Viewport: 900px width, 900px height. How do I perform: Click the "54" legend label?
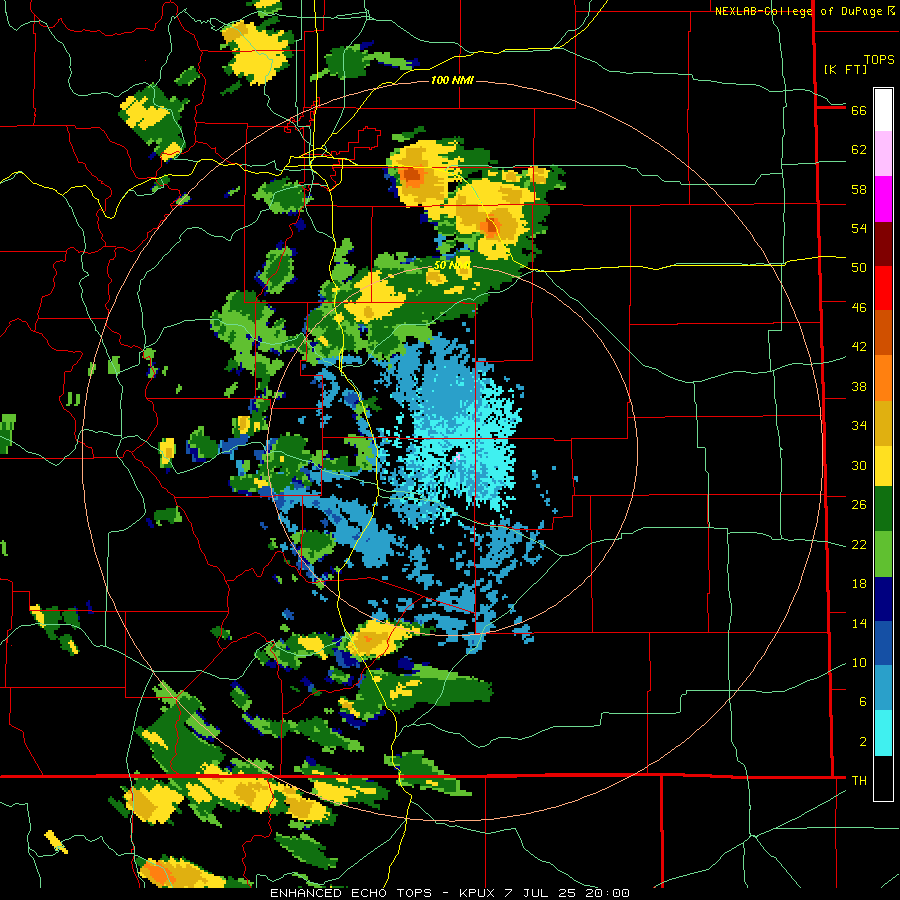[x=859, y=228]
